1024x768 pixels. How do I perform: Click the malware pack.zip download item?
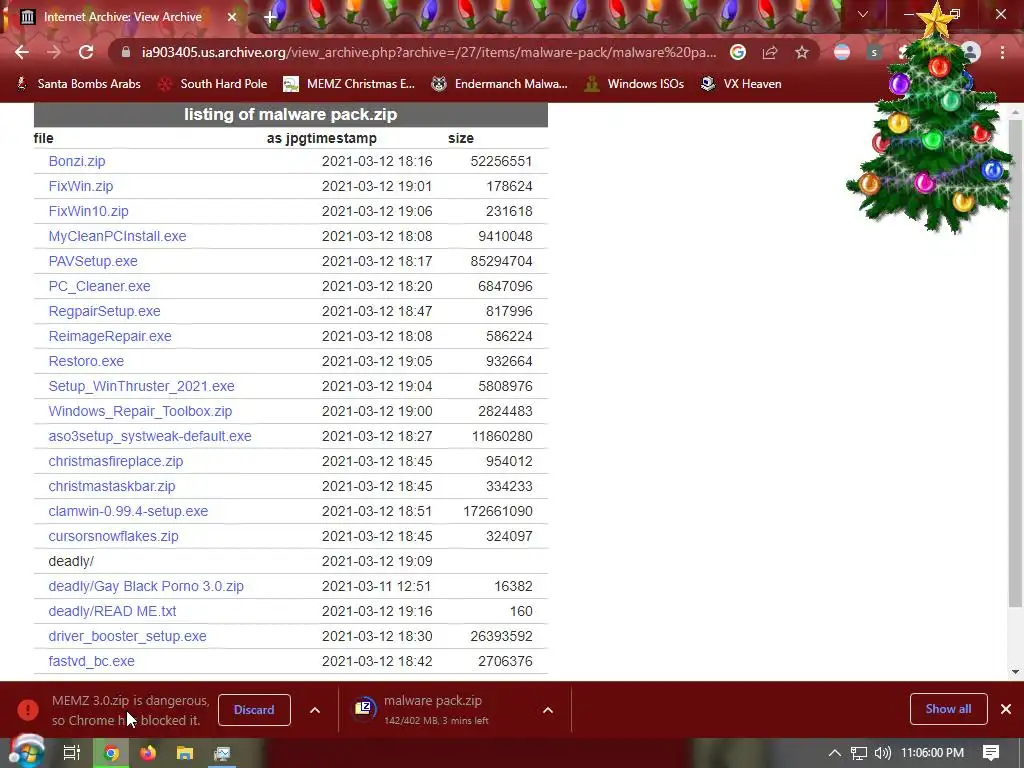click(434, 710)
